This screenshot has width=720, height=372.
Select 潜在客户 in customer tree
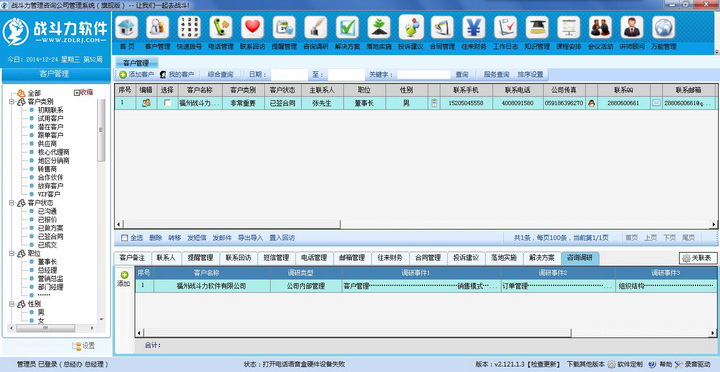(x=51, y=127)
